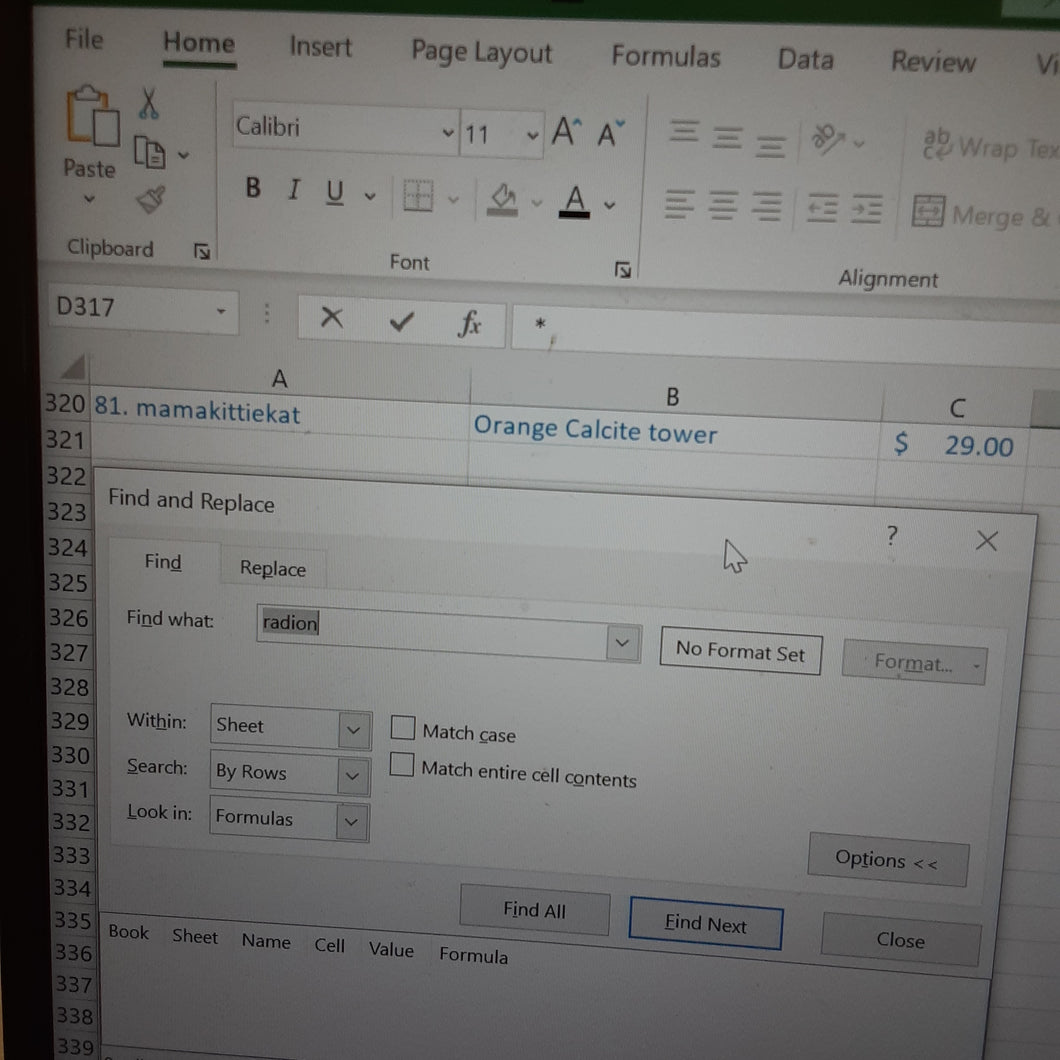Enable the Match case checkbox
1060x1060 pixels.
[403, 728]
